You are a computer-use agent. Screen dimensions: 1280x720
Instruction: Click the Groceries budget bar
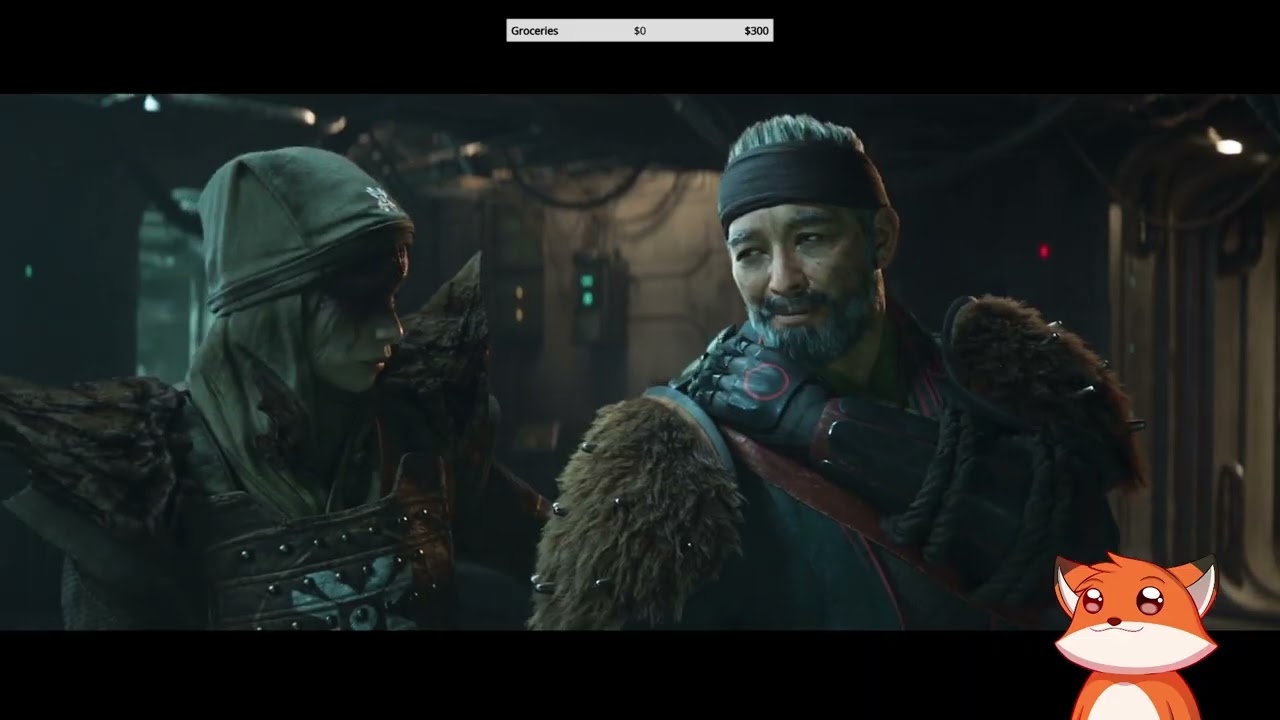(640, 31)
